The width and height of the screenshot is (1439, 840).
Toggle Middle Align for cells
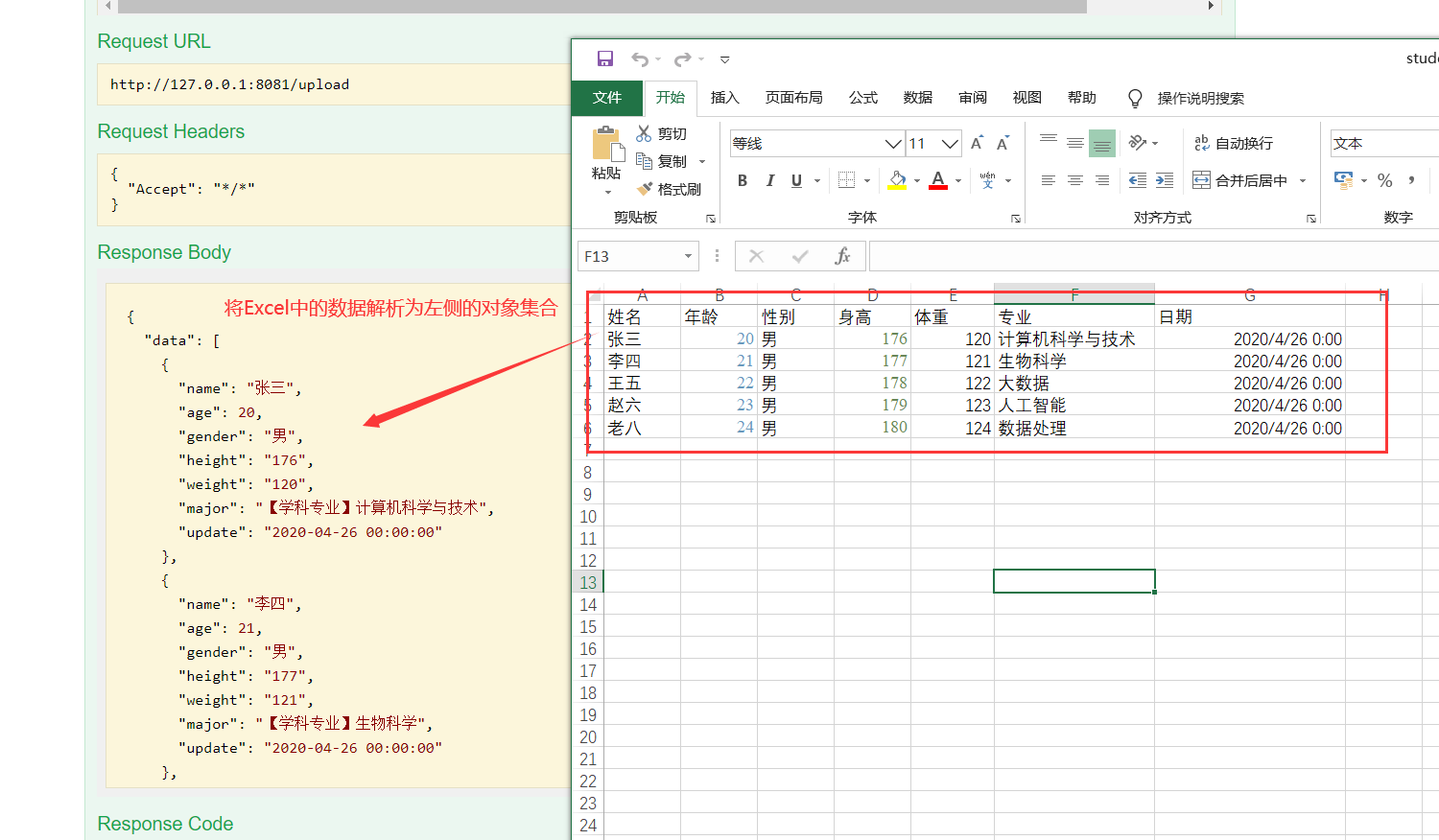[x=1075, y=143]
